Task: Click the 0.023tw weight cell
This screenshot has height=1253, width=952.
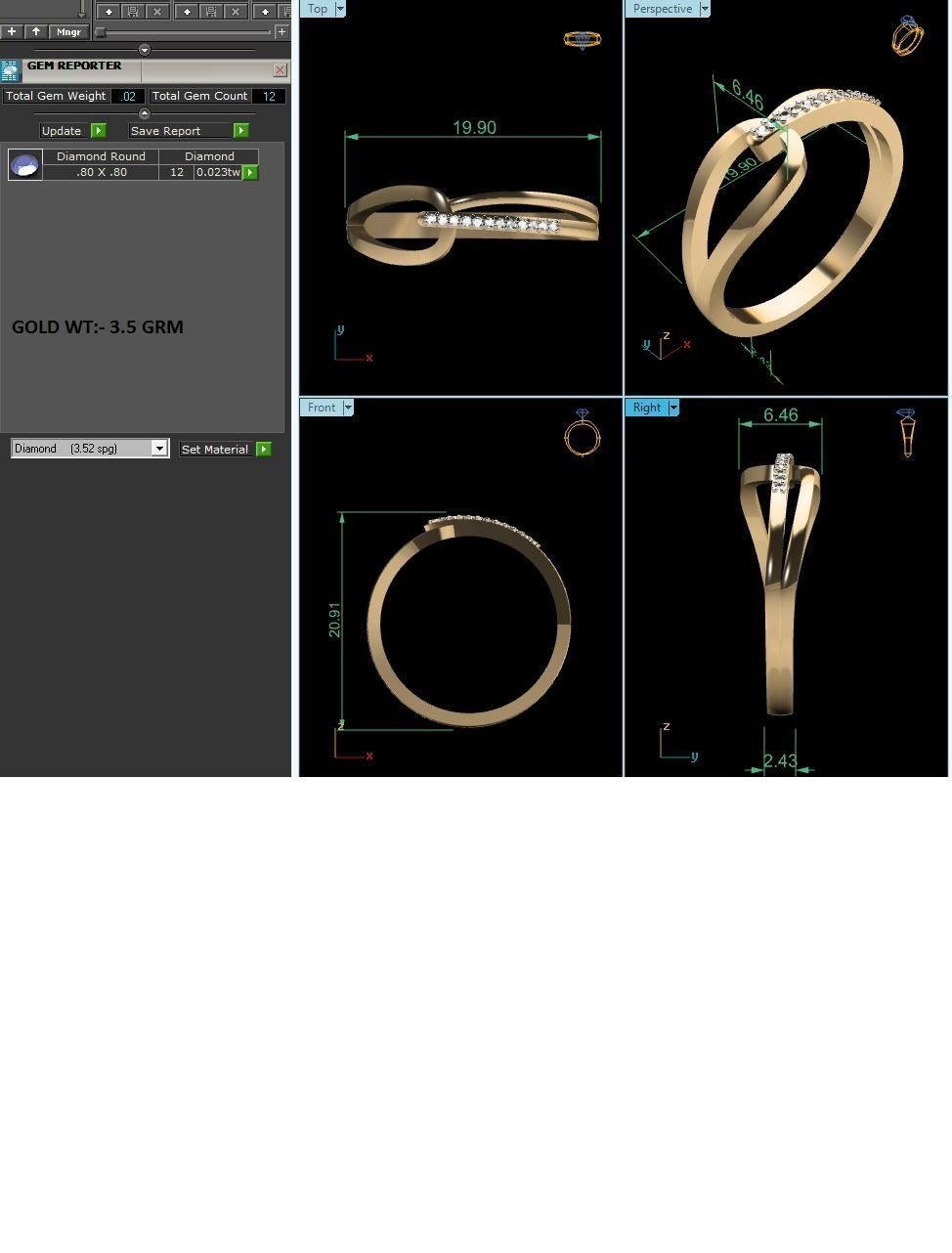Action: tap(218, 172)
